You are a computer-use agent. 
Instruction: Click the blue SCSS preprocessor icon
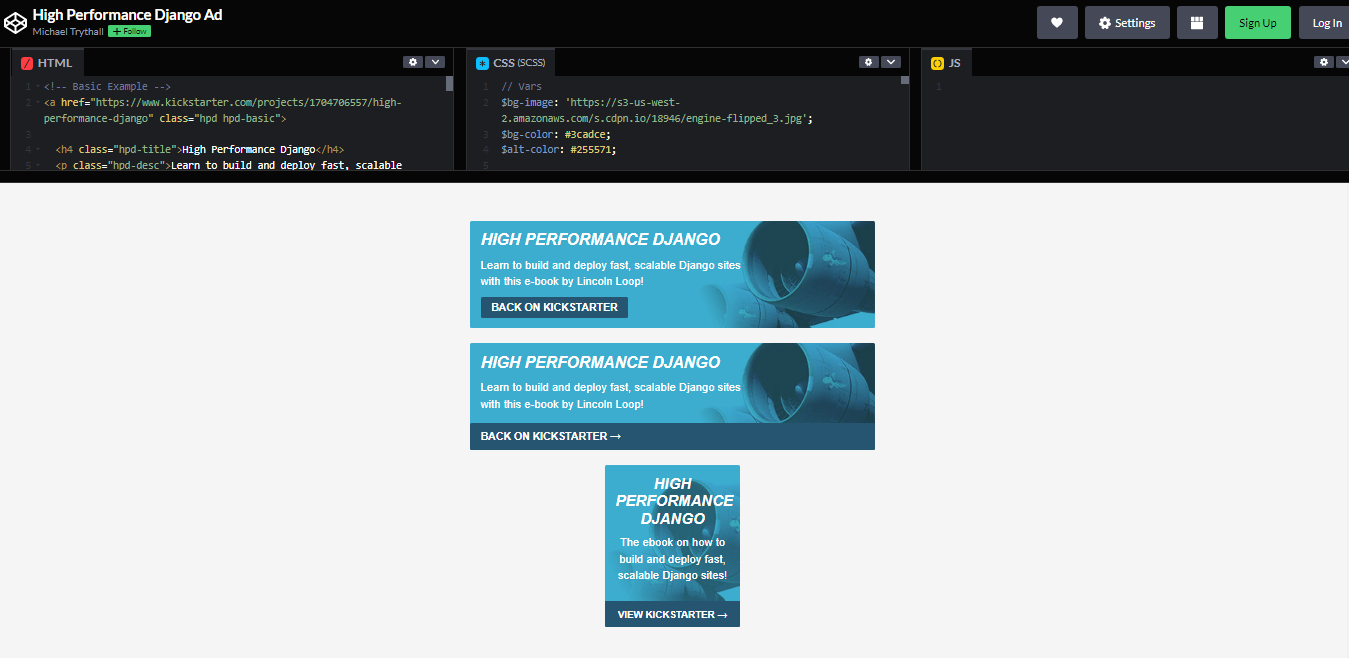click(484, 61)
